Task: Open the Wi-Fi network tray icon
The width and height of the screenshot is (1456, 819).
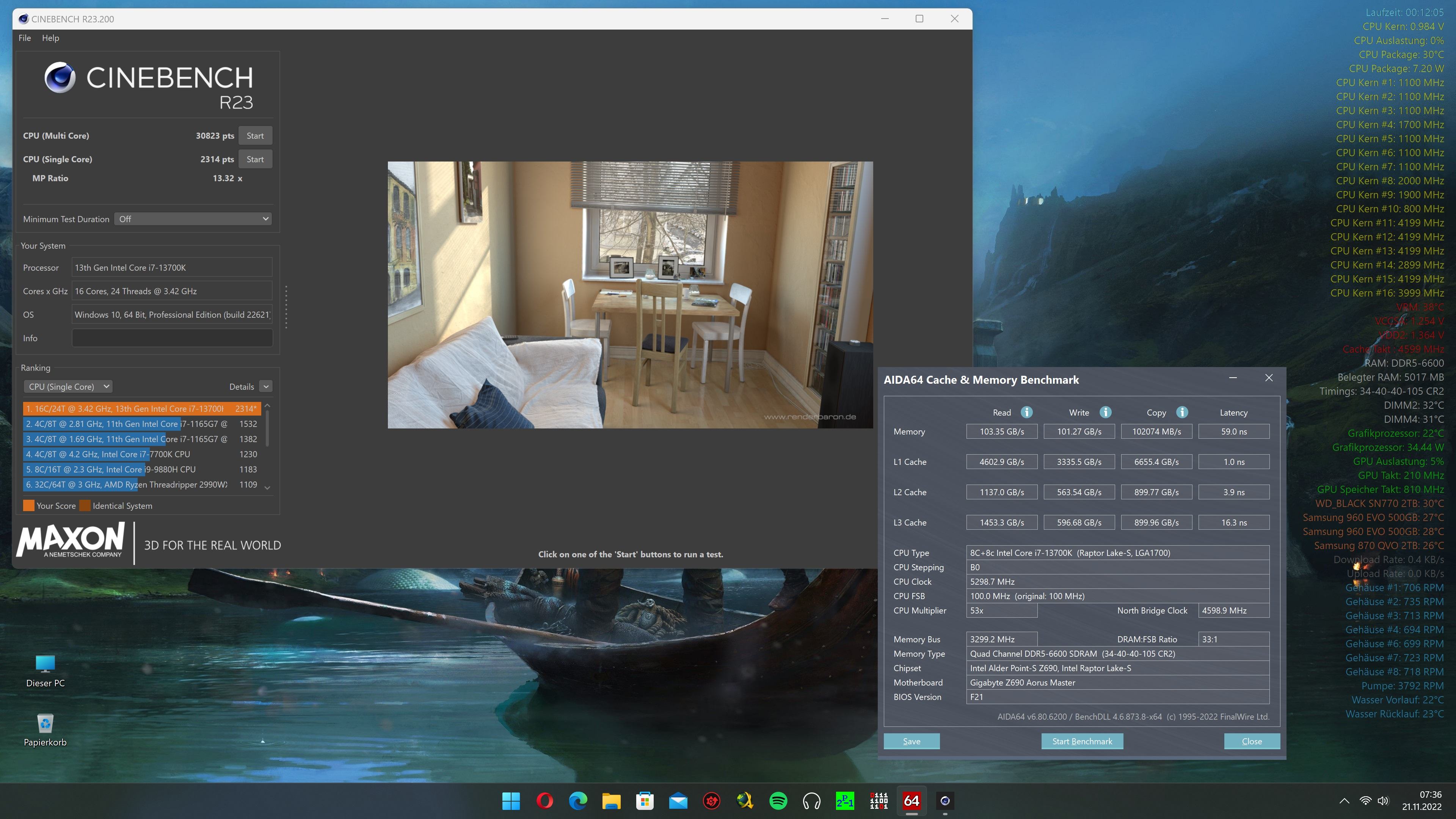Action: point(1365,800)
